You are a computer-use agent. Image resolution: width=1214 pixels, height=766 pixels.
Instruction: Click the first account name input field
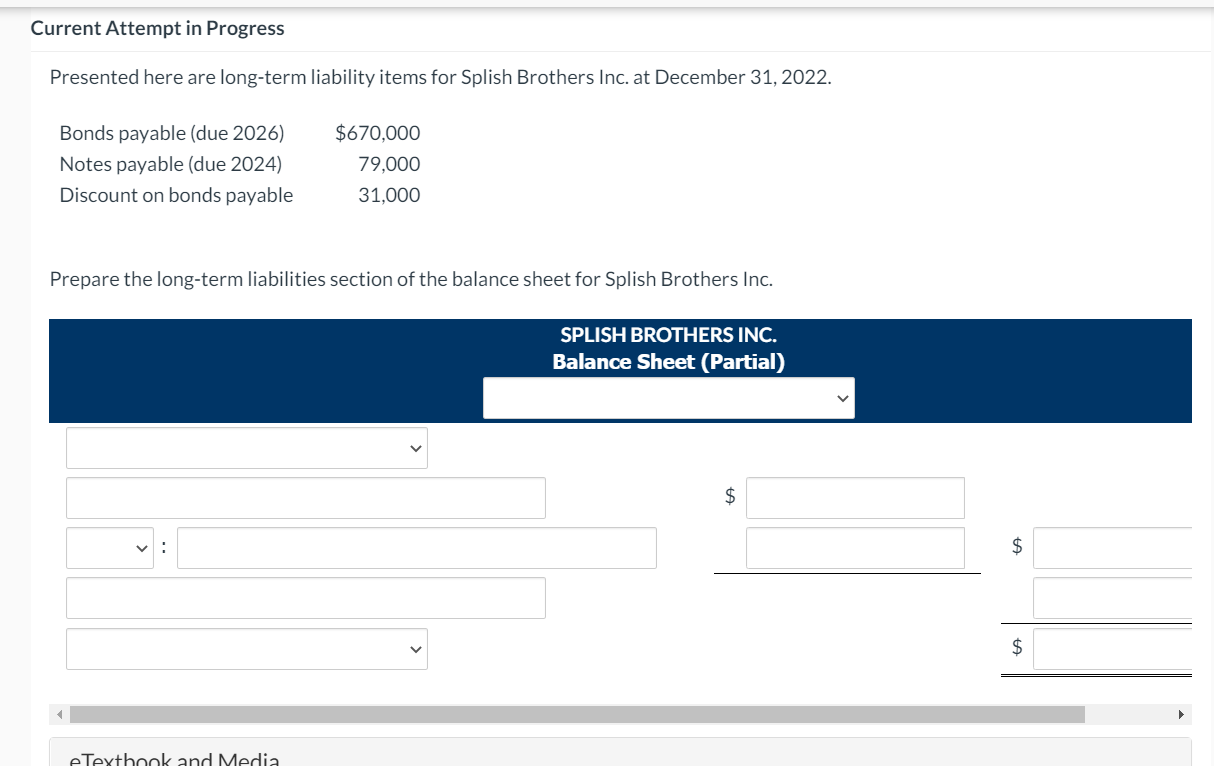305,498
